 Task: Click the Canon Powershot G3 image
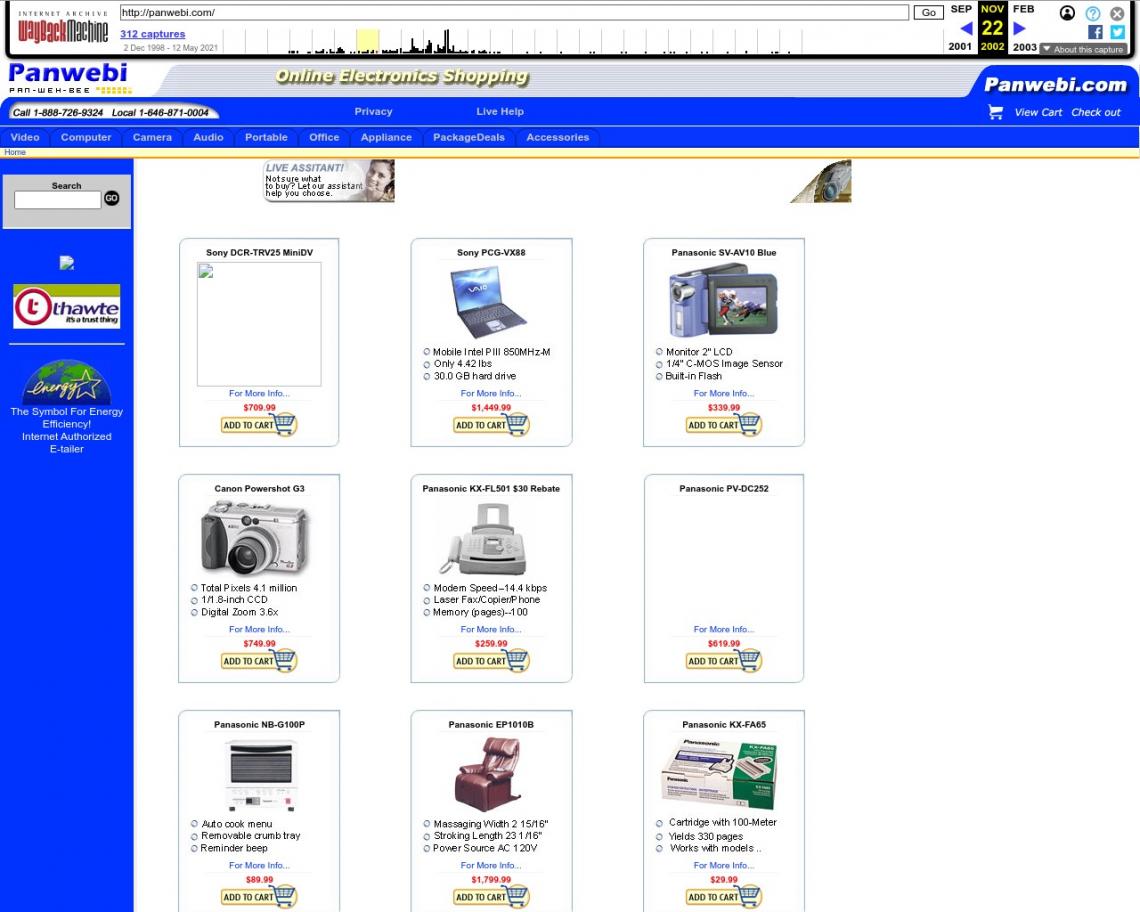pyautogui.click(x=254, y=538)
